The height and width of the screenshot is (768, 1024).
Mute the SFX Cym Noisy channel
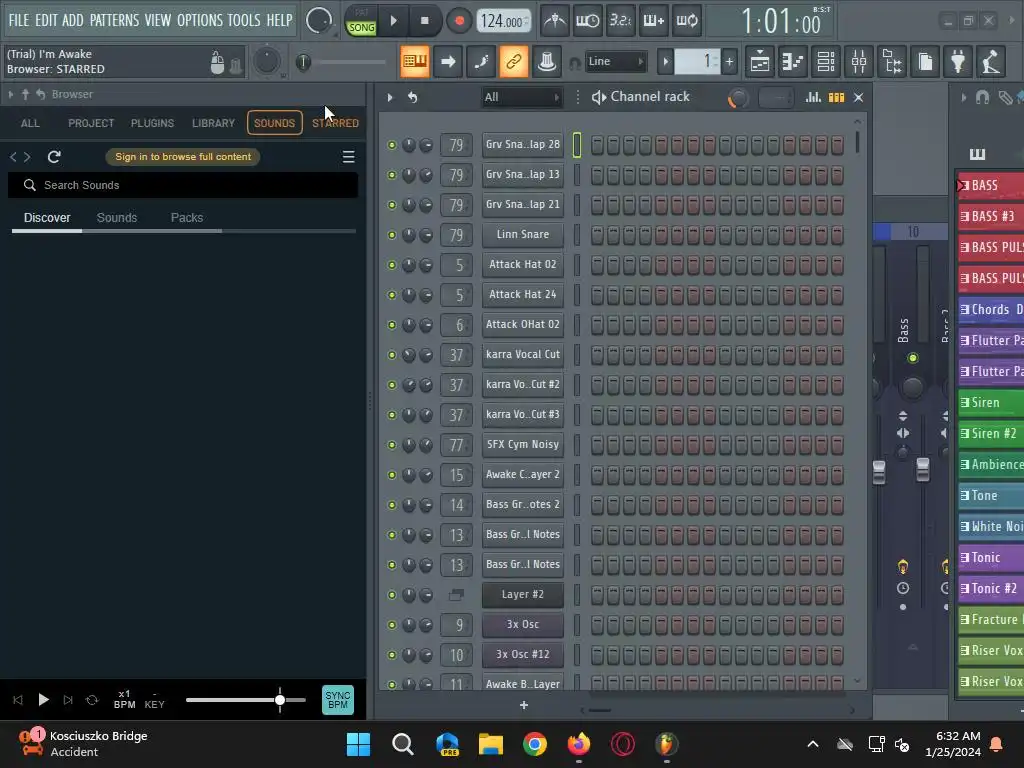click(x=392, y=445)
